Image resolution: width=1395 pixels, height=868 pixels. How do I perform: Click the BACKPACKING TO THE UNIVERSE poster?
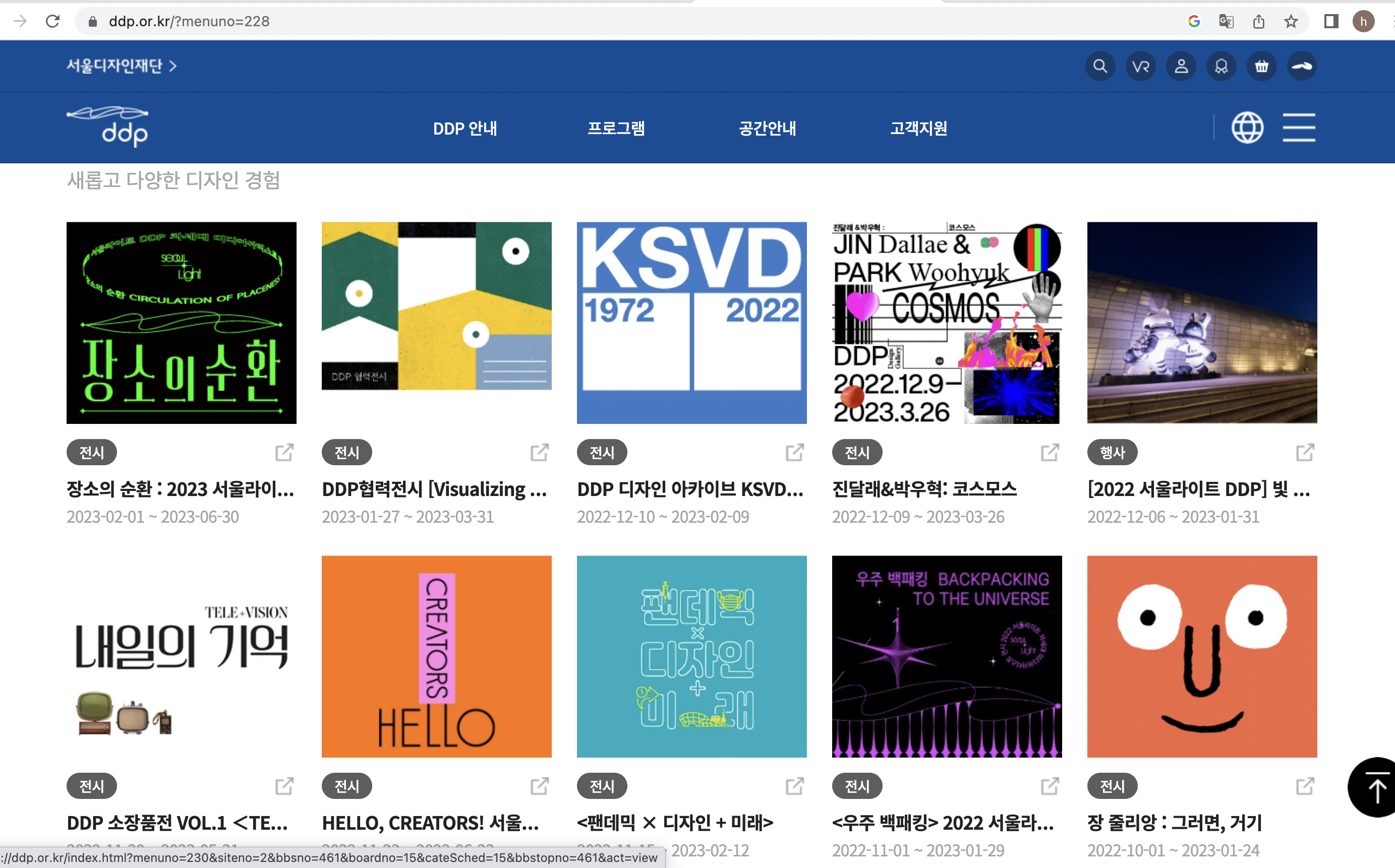[x=947, y=656]
